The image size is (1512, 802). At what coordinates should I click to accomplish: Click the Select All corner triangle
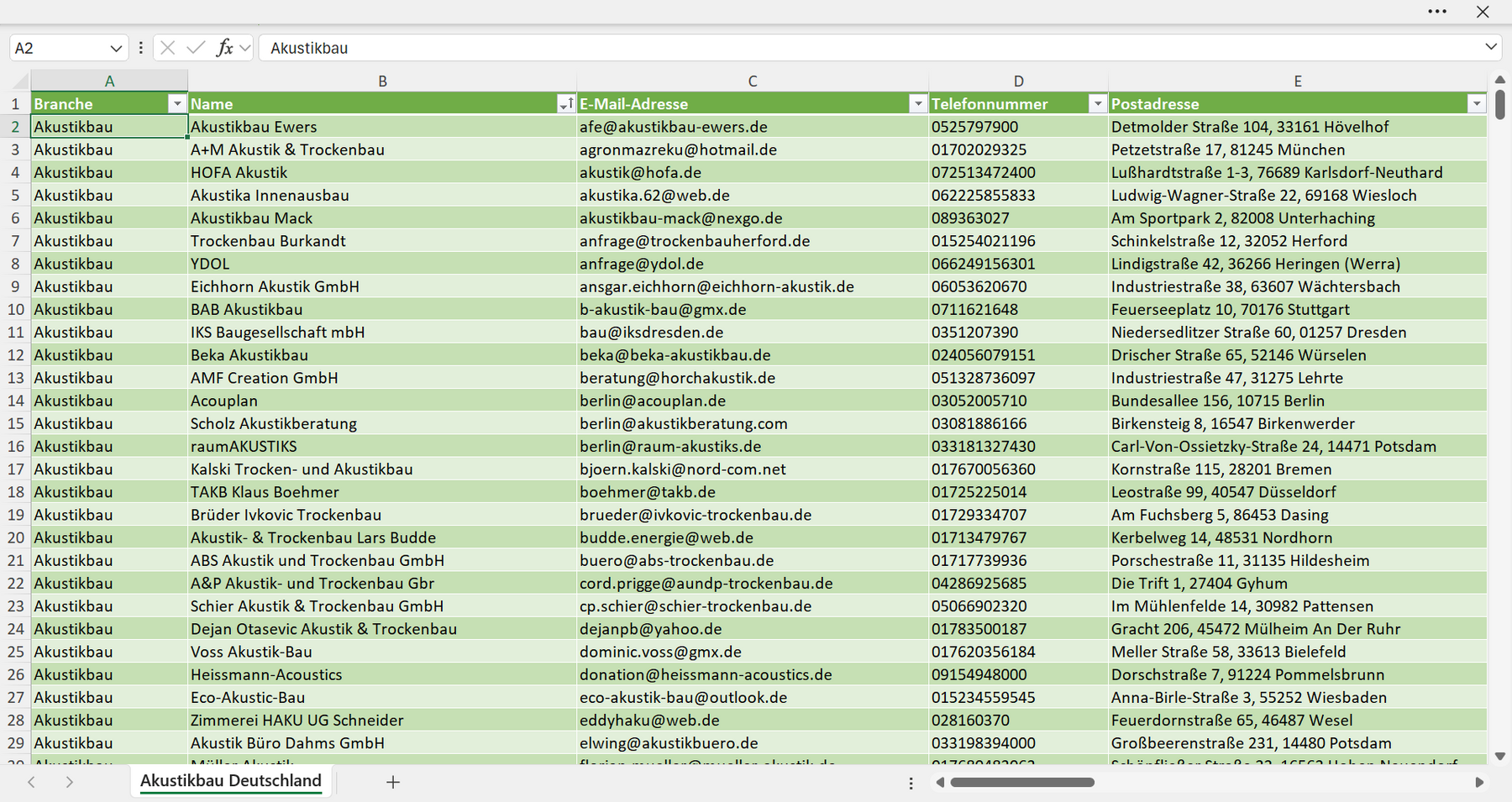[18, 81]
